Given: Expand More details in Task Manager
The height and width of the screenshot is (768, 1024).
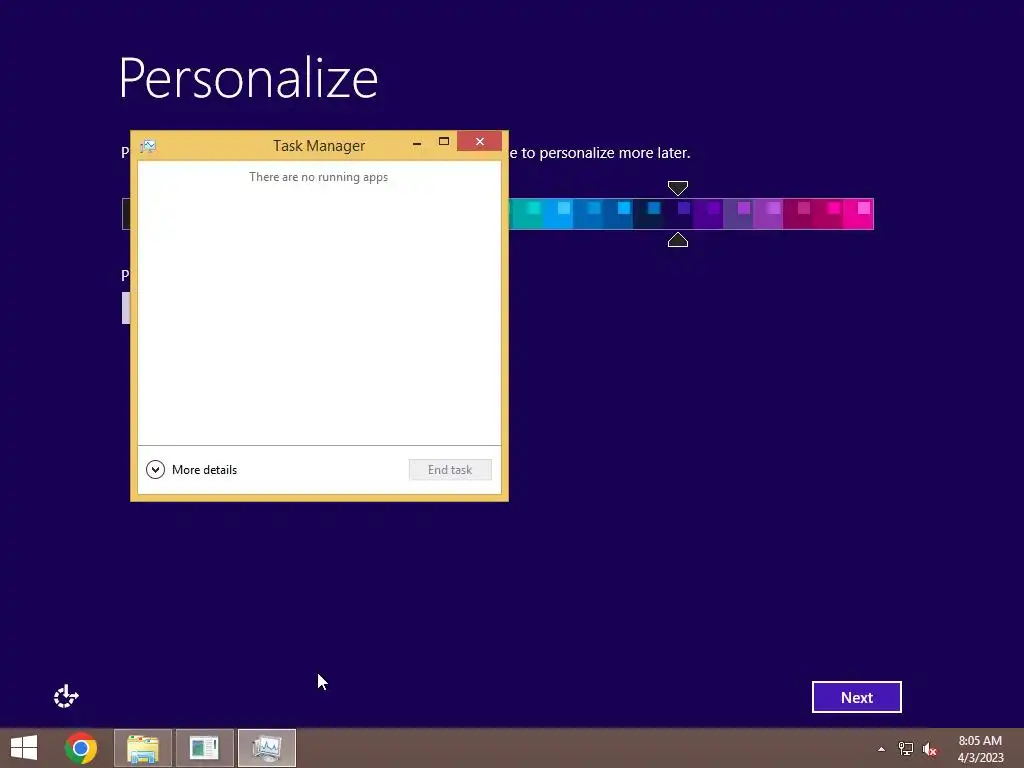Looking at the screenshot, I should (x=191, y=470).
